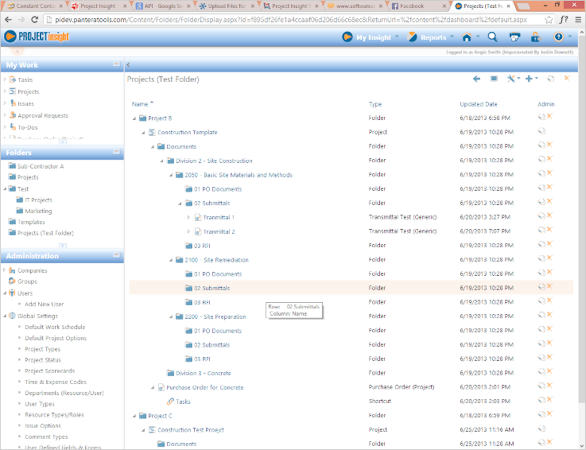Screen dimensions: 586x450
Task: Minimize the Administration panel
Action: coord(116,255)
